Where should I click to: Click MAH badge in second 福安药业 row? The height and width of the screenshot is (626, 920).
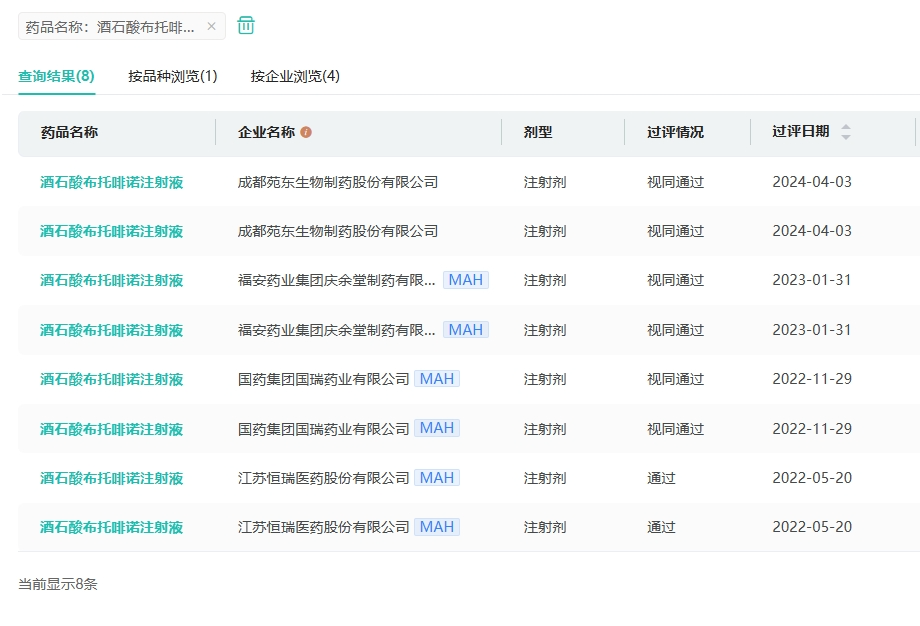coord(465,330)
